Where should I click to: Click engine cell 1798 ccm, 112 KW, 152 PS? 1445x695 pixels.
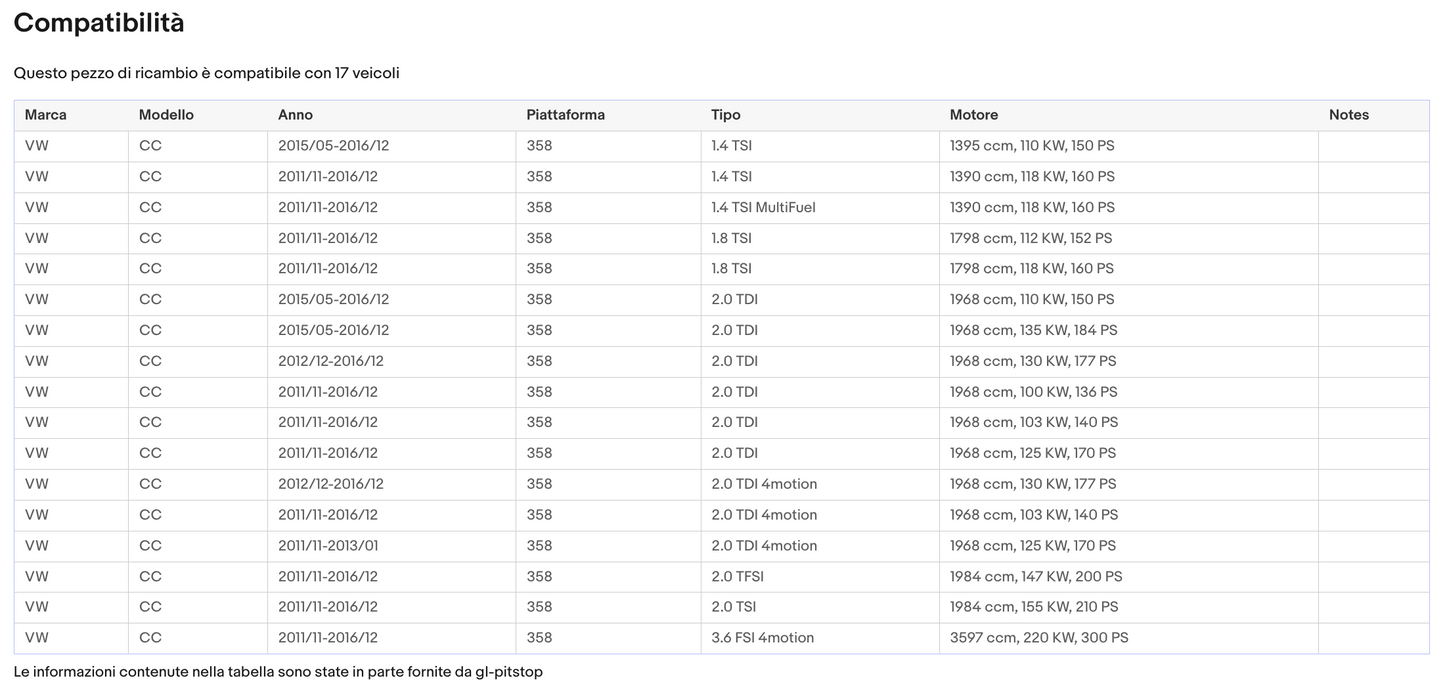(x=1030, y=238)
